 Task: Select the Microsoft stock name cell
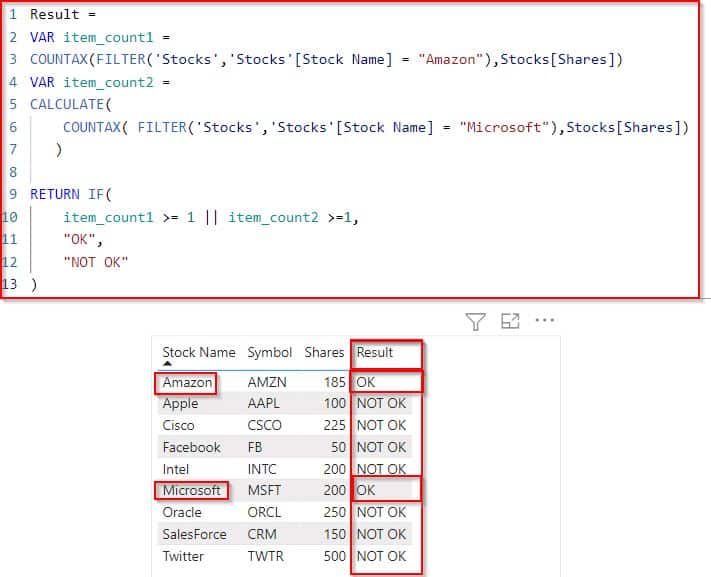[x=191, y=490]
